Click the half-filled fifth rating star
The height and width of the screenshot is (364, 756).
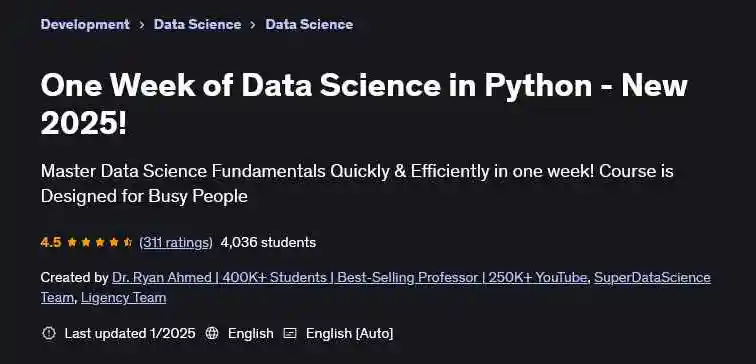pos(128,242)
